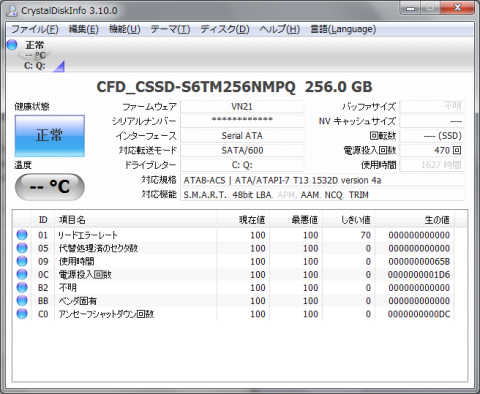
Task: Select the blue status orb for disk C: Q:
Action: [x=12, y=45]
